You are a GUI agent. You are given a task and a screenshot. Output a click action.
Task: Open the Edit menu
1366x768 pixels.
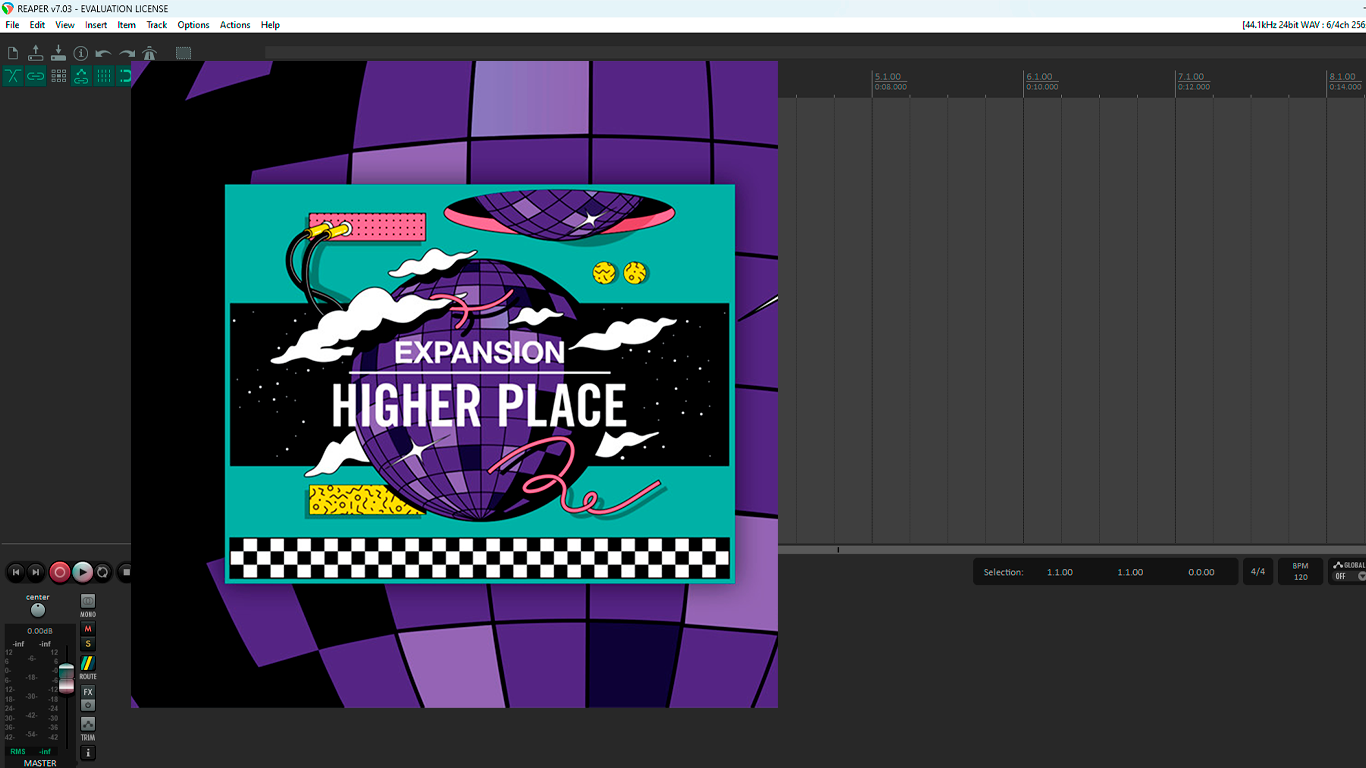37,25
